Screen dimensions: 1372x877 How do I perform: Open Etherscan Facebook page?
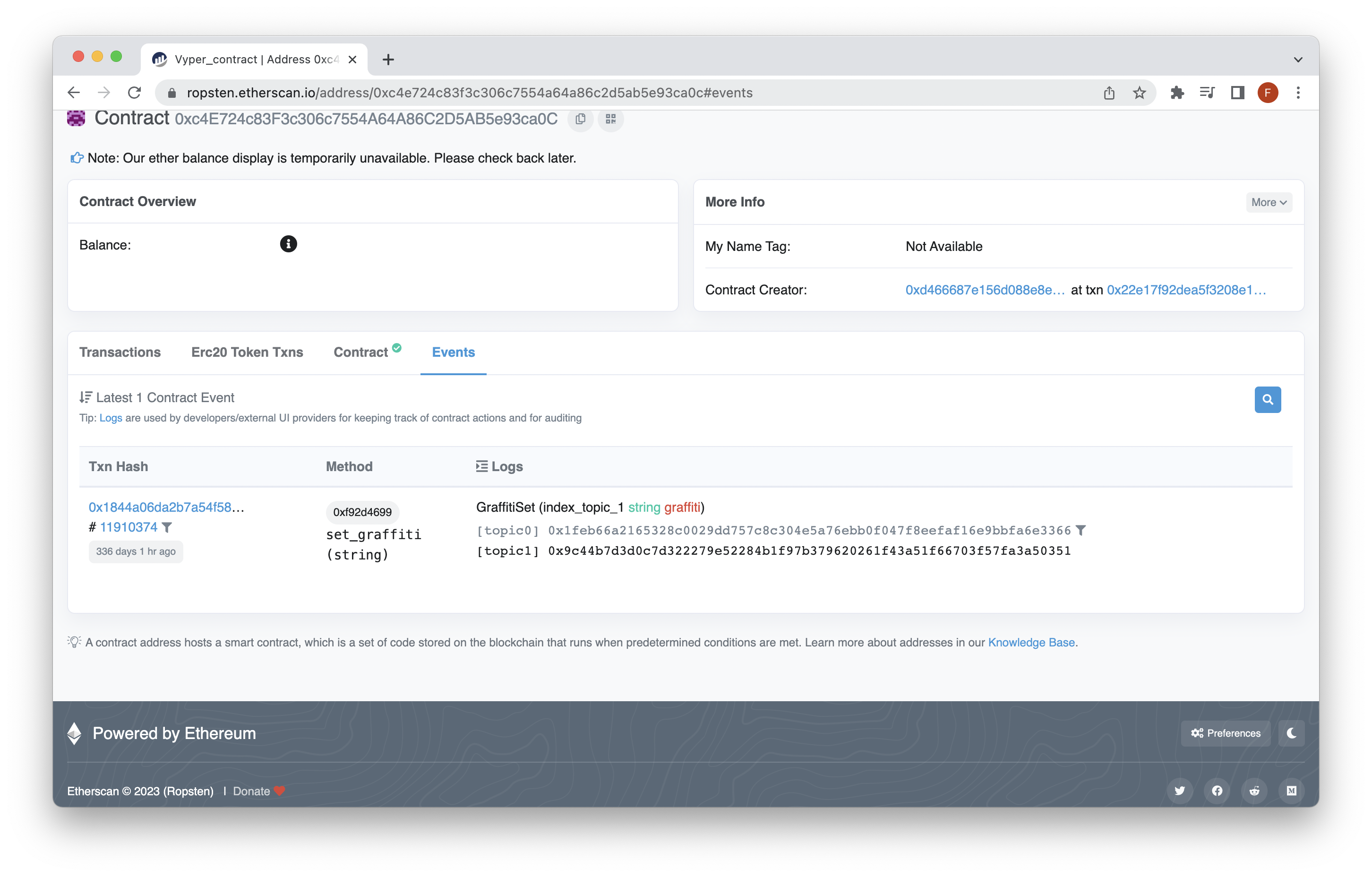[x=1217, y=791]
